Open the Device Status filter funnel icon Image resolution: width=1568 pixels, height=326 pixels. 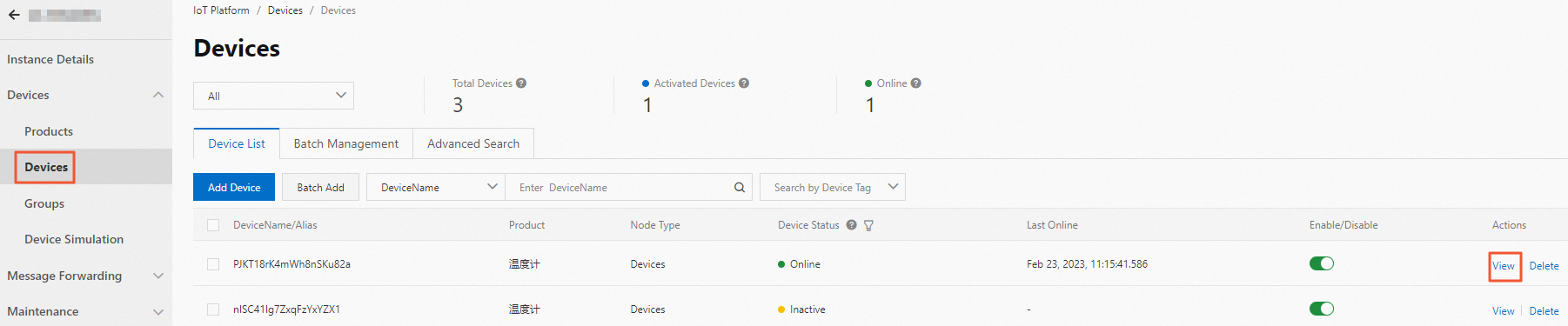click(x=868, y=225)
